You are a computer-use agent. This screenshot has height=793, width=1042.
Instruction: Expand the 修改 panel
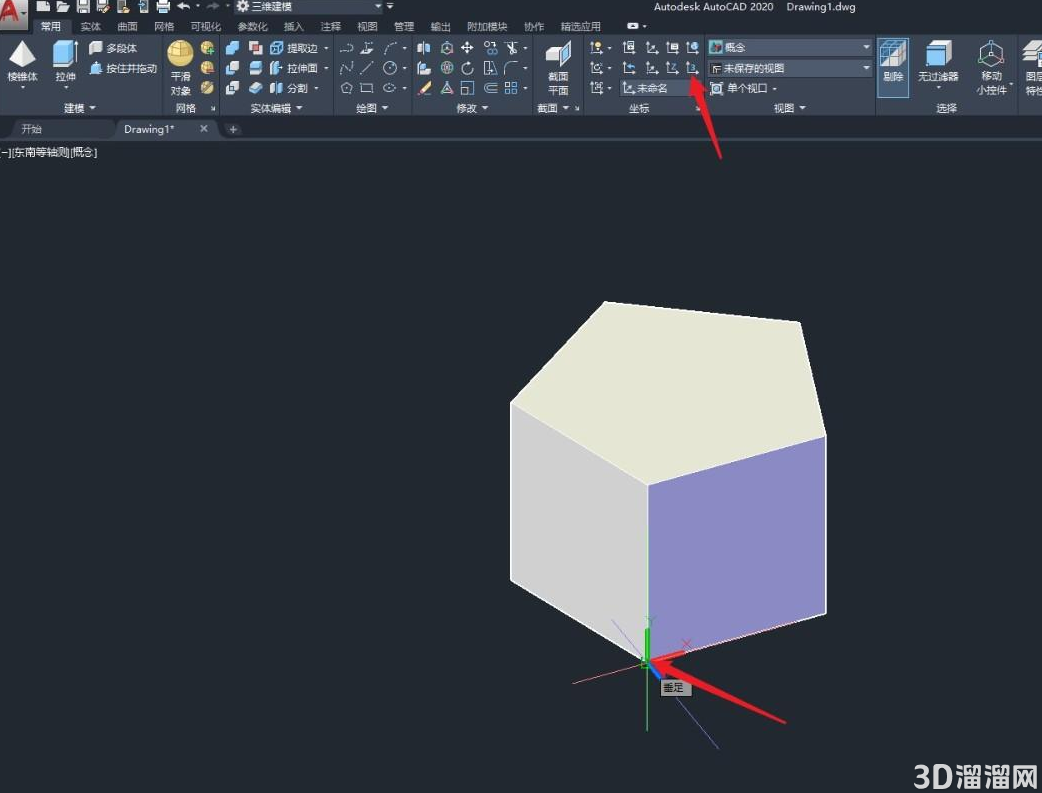472,108
